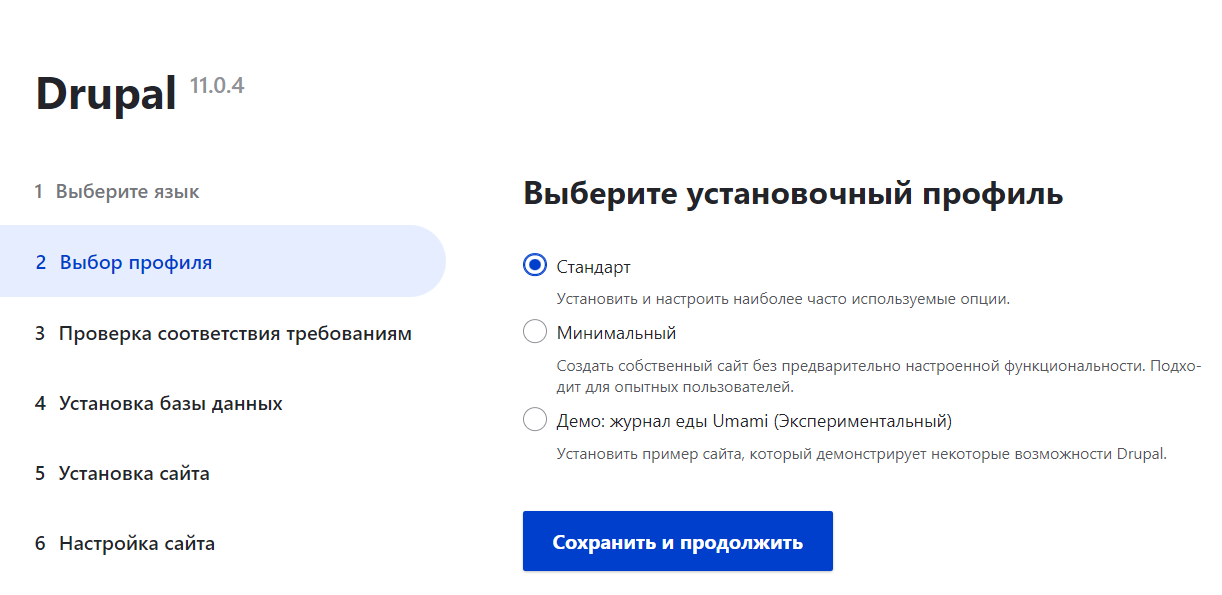Click step number 4 beside database setup

coord(40,403)
